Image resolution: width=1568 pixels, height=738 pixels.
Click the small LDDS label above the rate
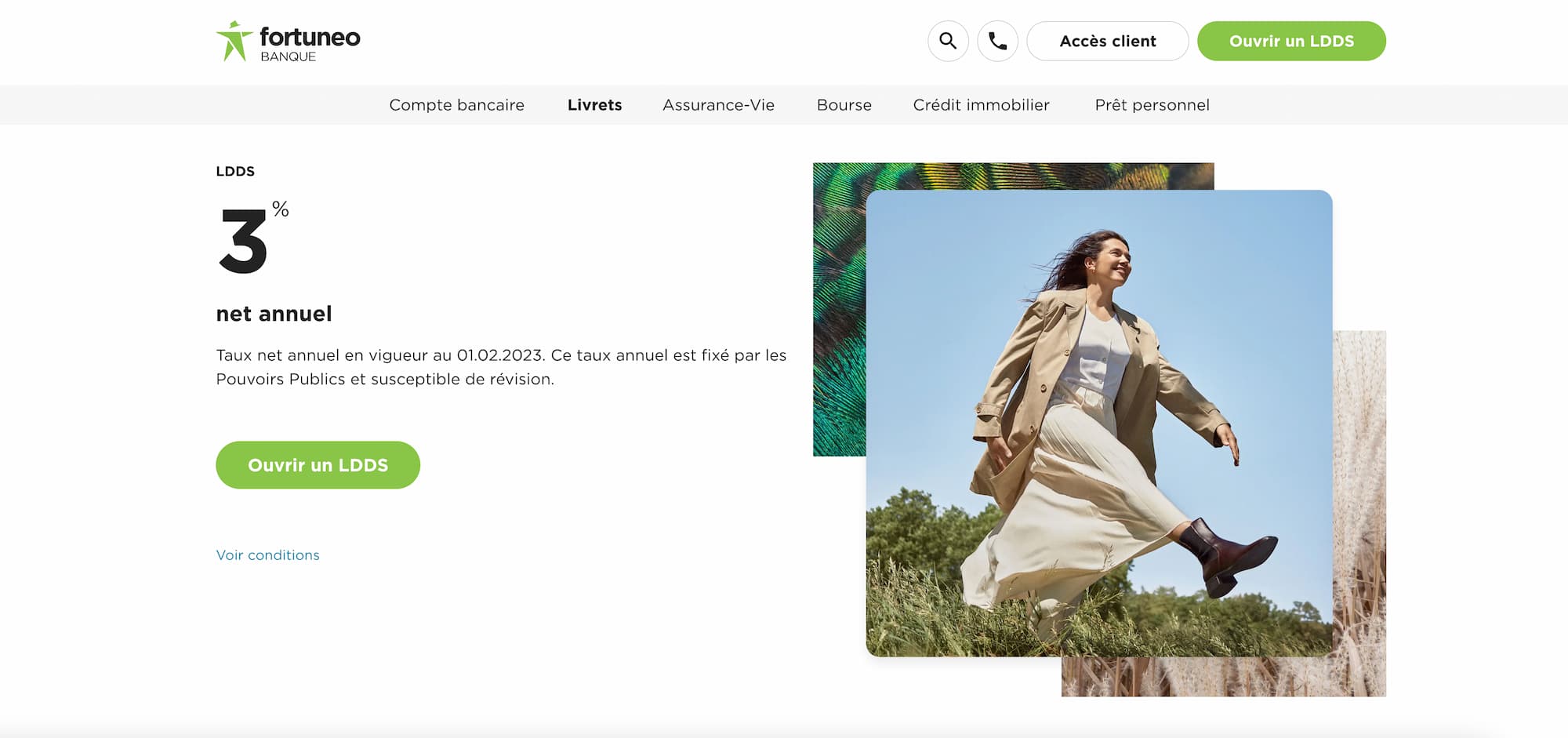[x=235, y=171]
